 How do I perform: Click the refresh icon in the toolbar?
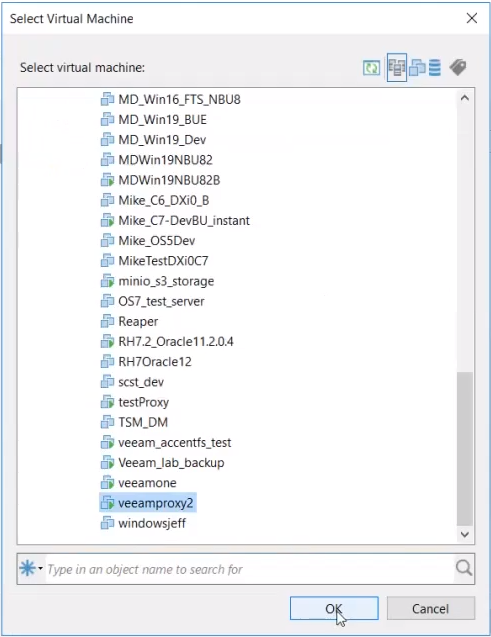pyautogui.click(x=371, y=67)
